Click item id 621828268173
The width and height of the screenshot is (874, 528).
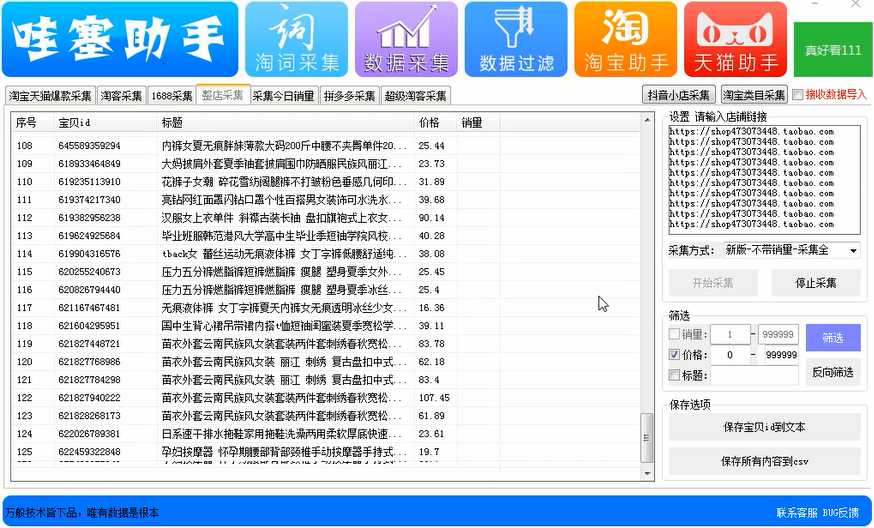click(89, 416)
